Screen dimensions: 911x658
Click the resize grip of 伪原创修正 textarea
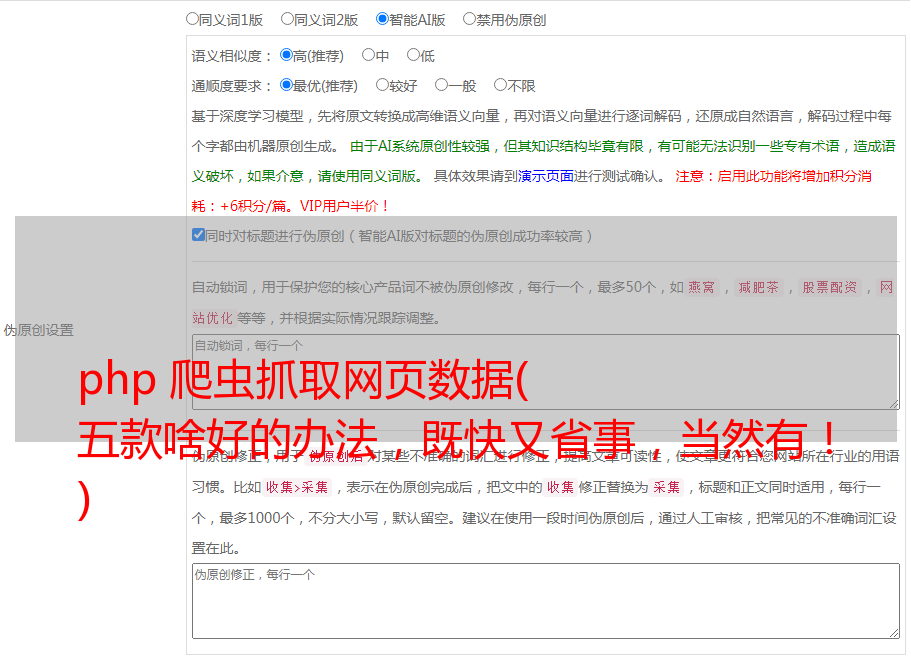click(894, 633)
